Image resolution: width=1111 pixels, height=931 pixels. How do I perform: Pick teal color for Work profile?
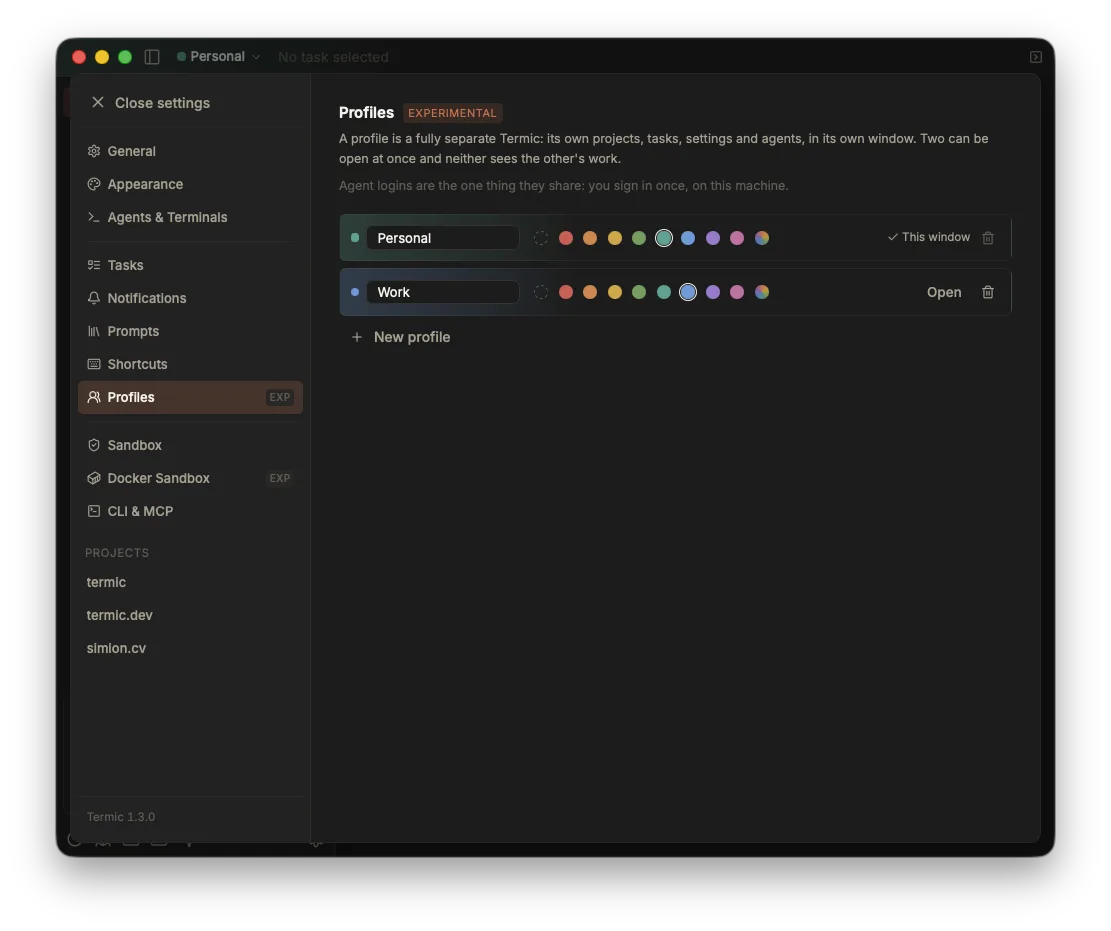663,292
